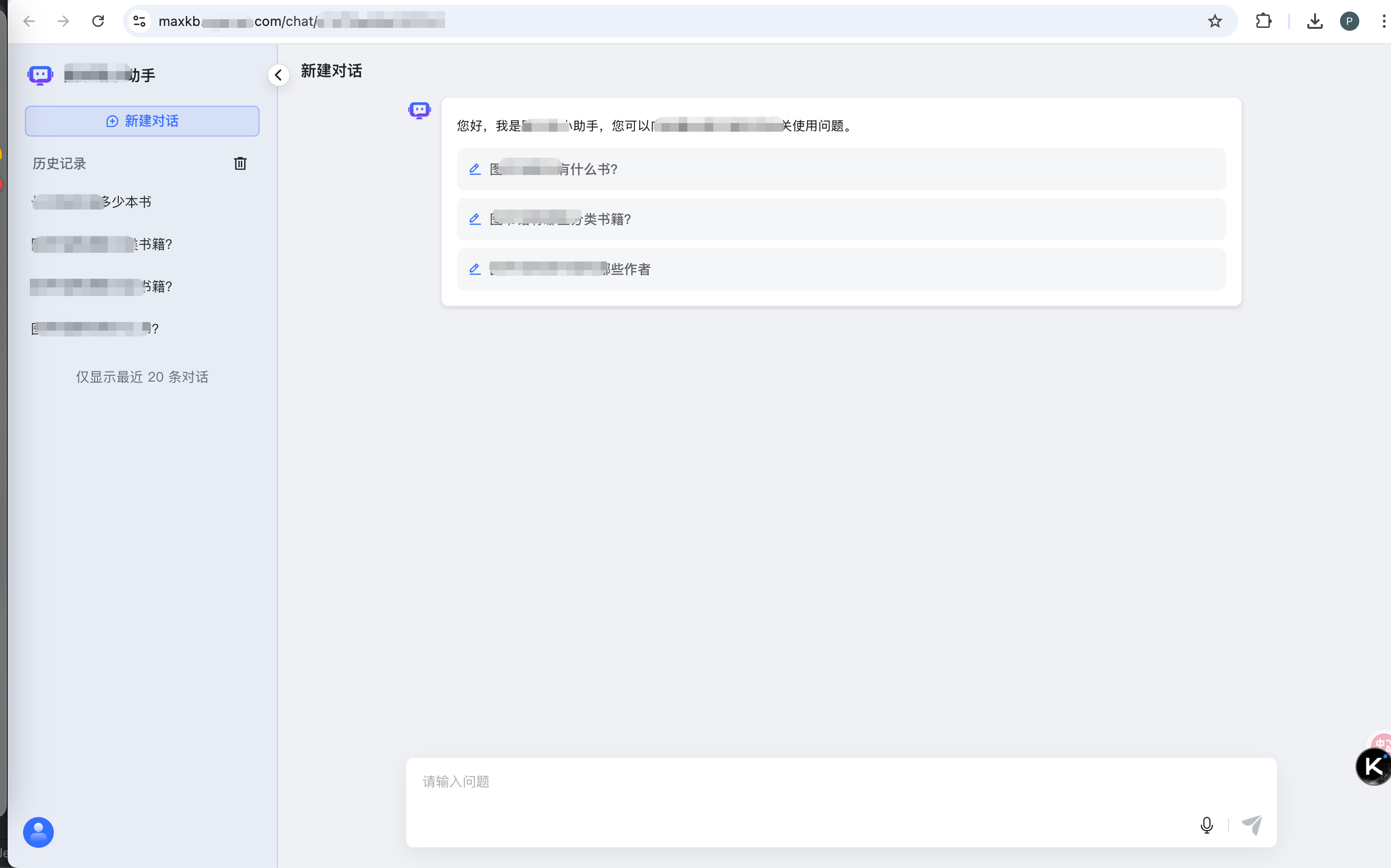Screen dimensions: 1391x868
Task: Go back to the previous page
Action: click(29, 21)
